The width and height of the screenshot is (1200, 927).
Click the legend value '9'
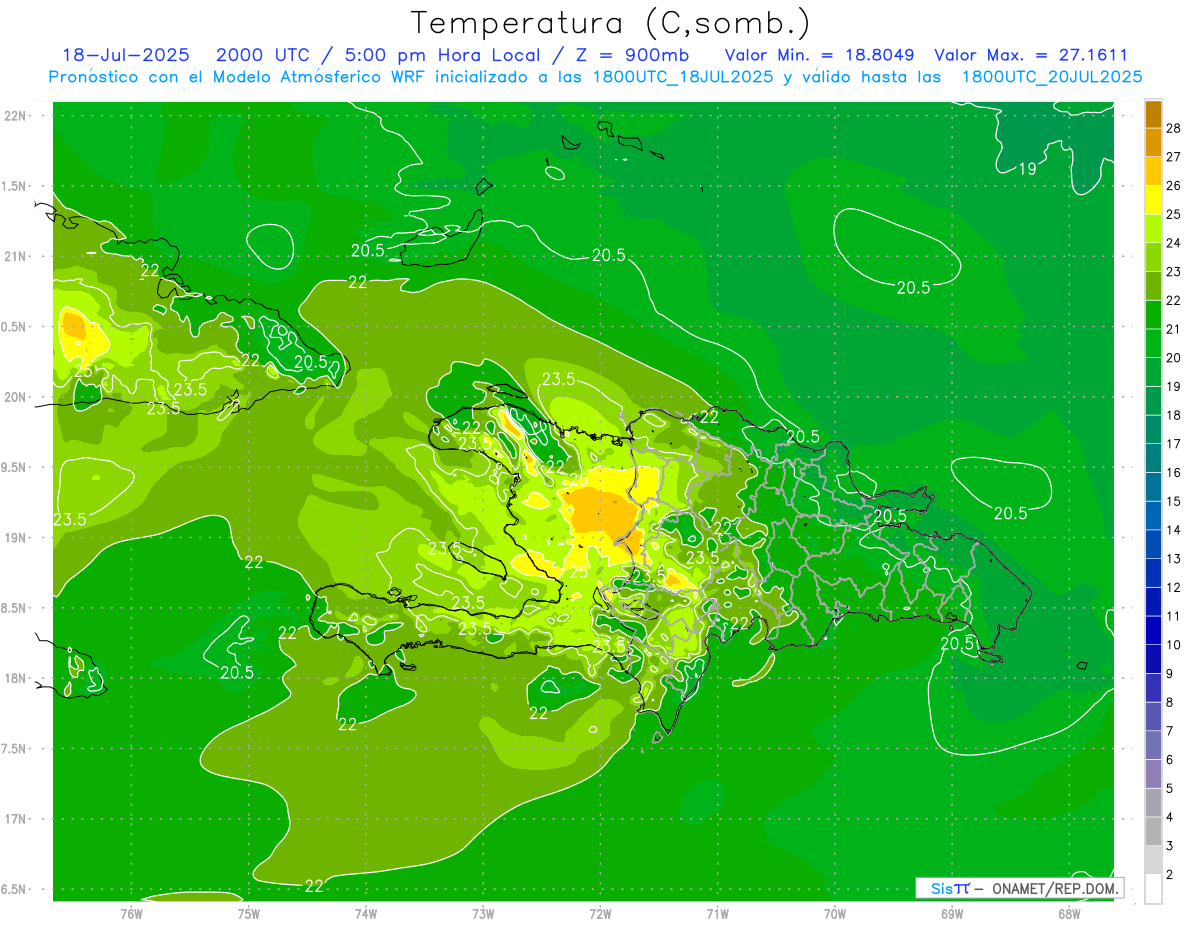coord(1170,674)
